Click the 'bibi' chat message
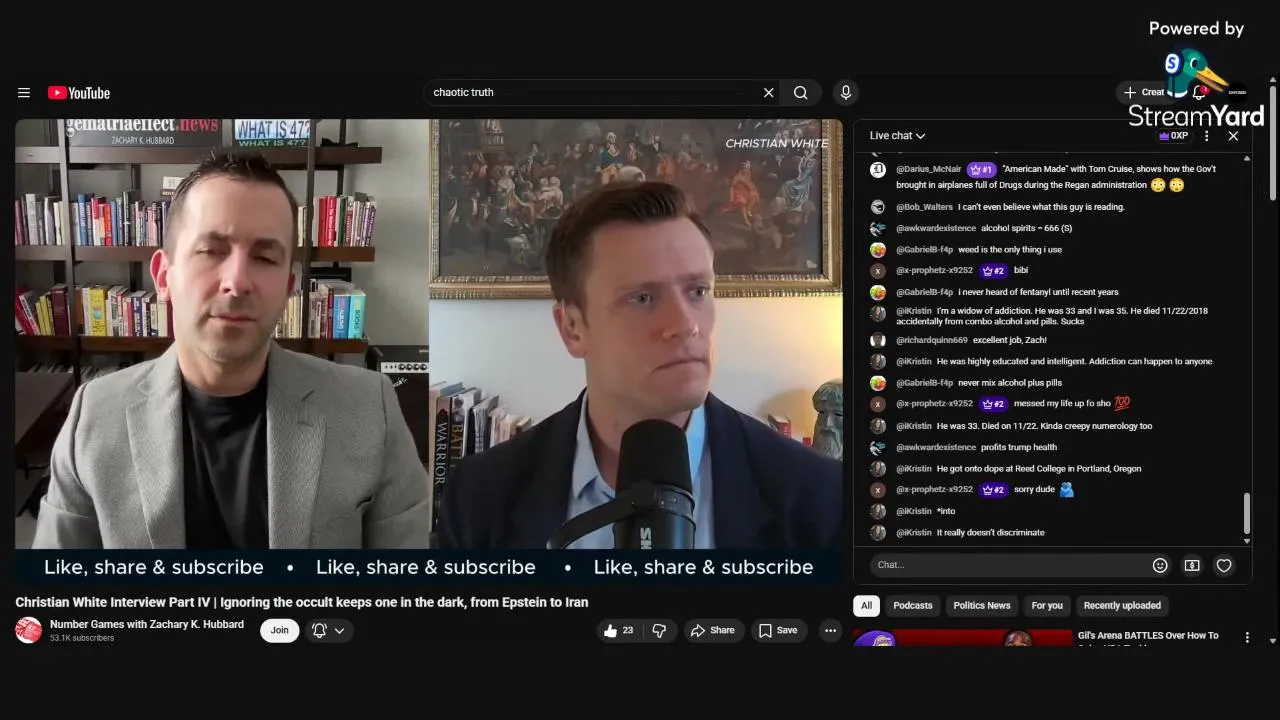 [x=1021, y=271]
